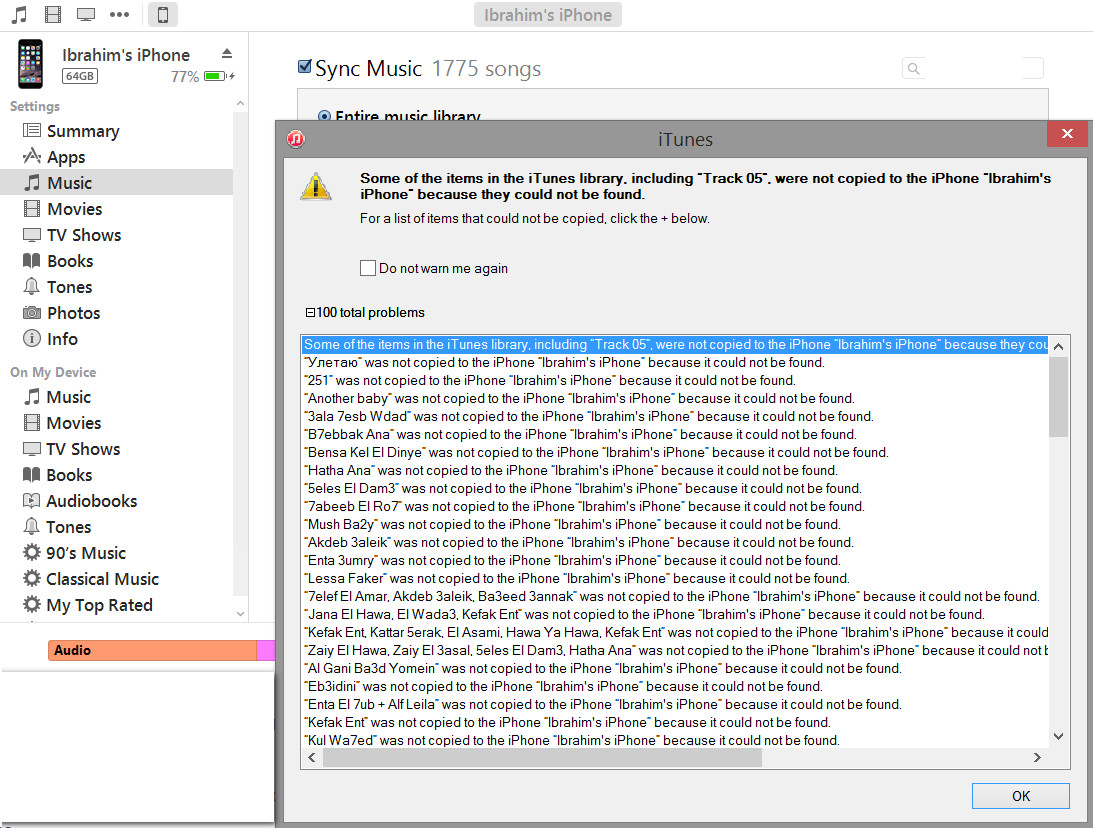Viewport: 1093px width, 828px height.
Task: Click the problems list horizontal scrollbar thumb
Action: point(542,758)
